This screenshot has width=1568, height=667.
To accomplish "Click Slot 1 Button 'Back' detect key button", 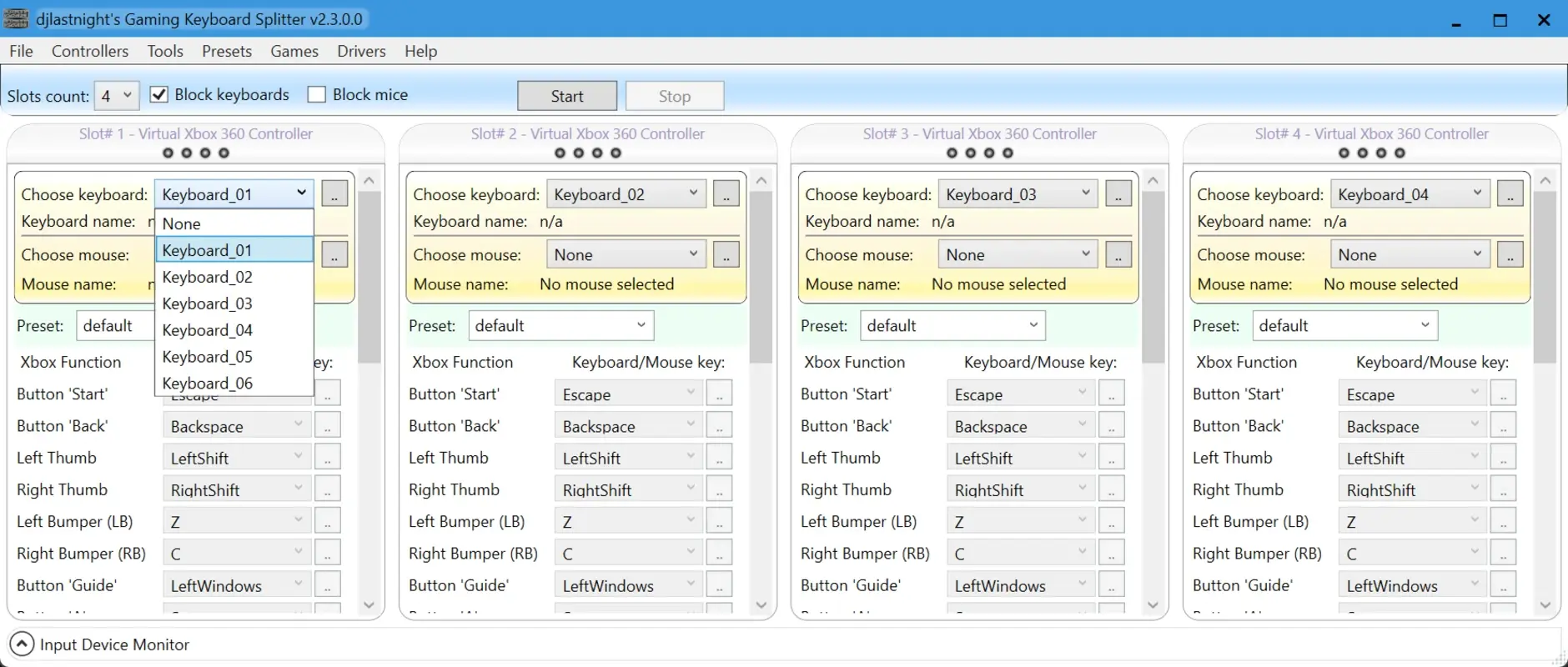I will coord(327,425).
